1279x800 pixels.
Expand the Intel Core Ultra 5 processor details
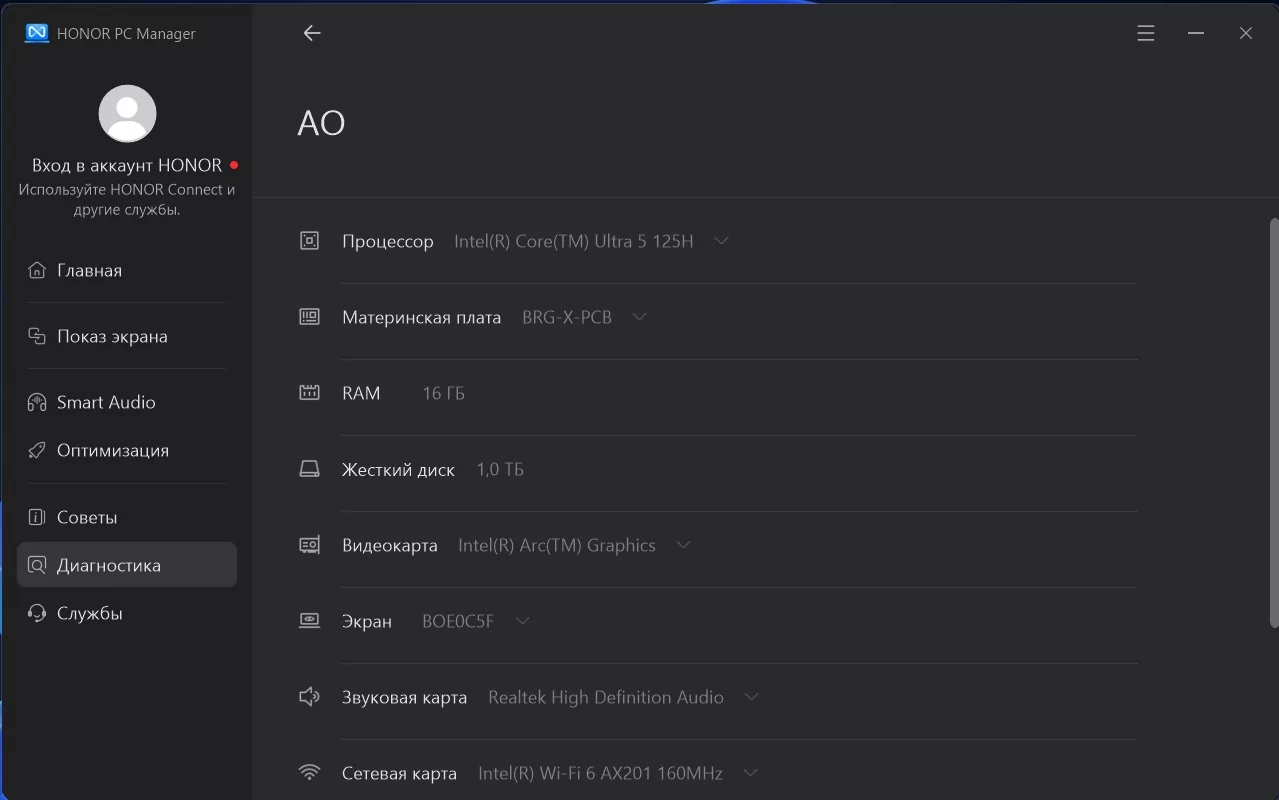click(721, 241)
